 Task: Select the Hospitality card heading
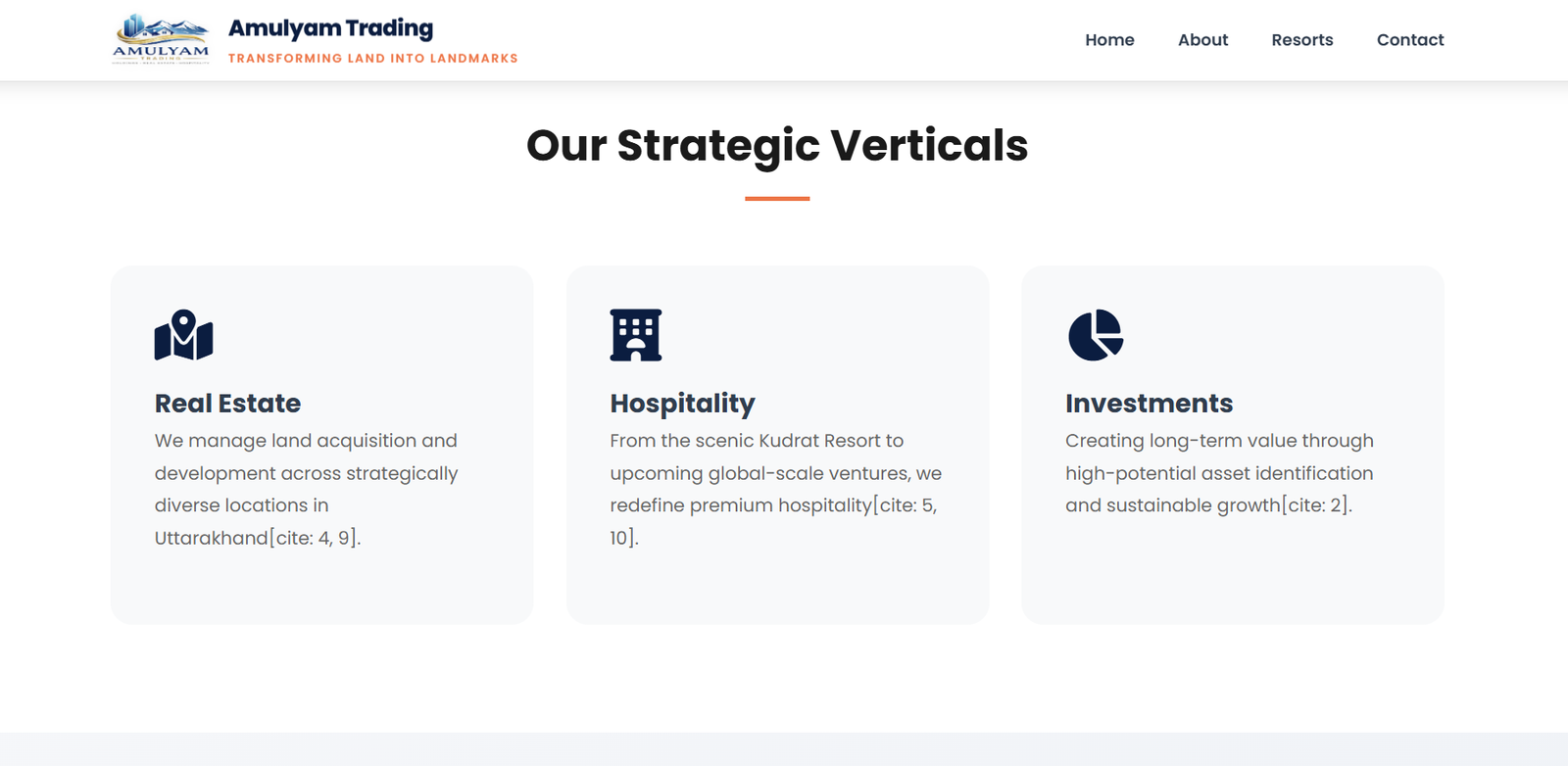(x=682, y=404)
